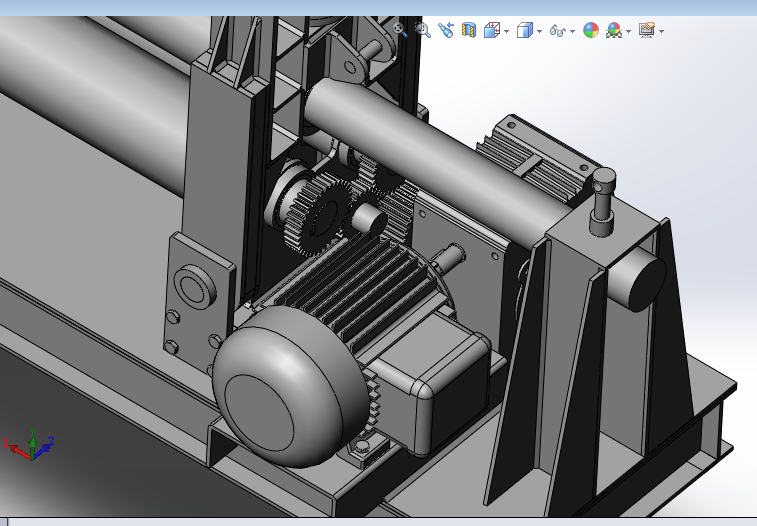Activate the Zoom to Area tool

tap(422, 30)
